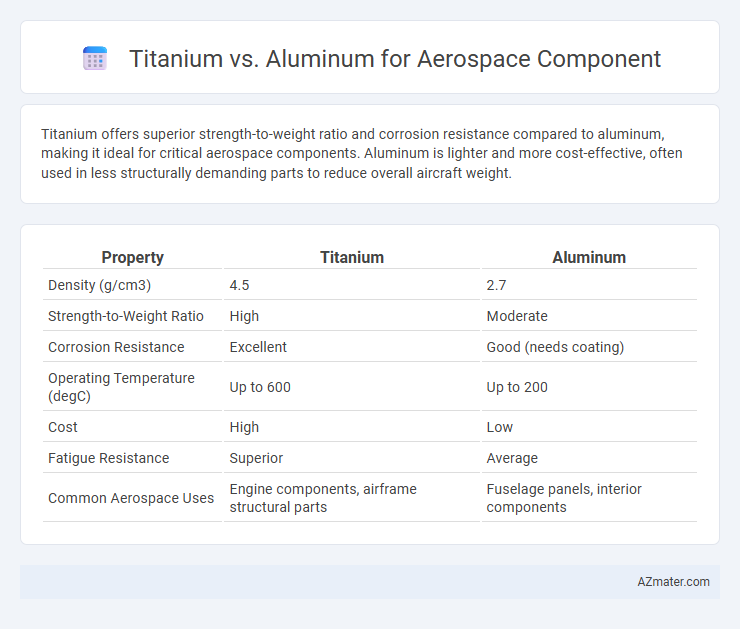Click the Titanium column header

(352, 257)
